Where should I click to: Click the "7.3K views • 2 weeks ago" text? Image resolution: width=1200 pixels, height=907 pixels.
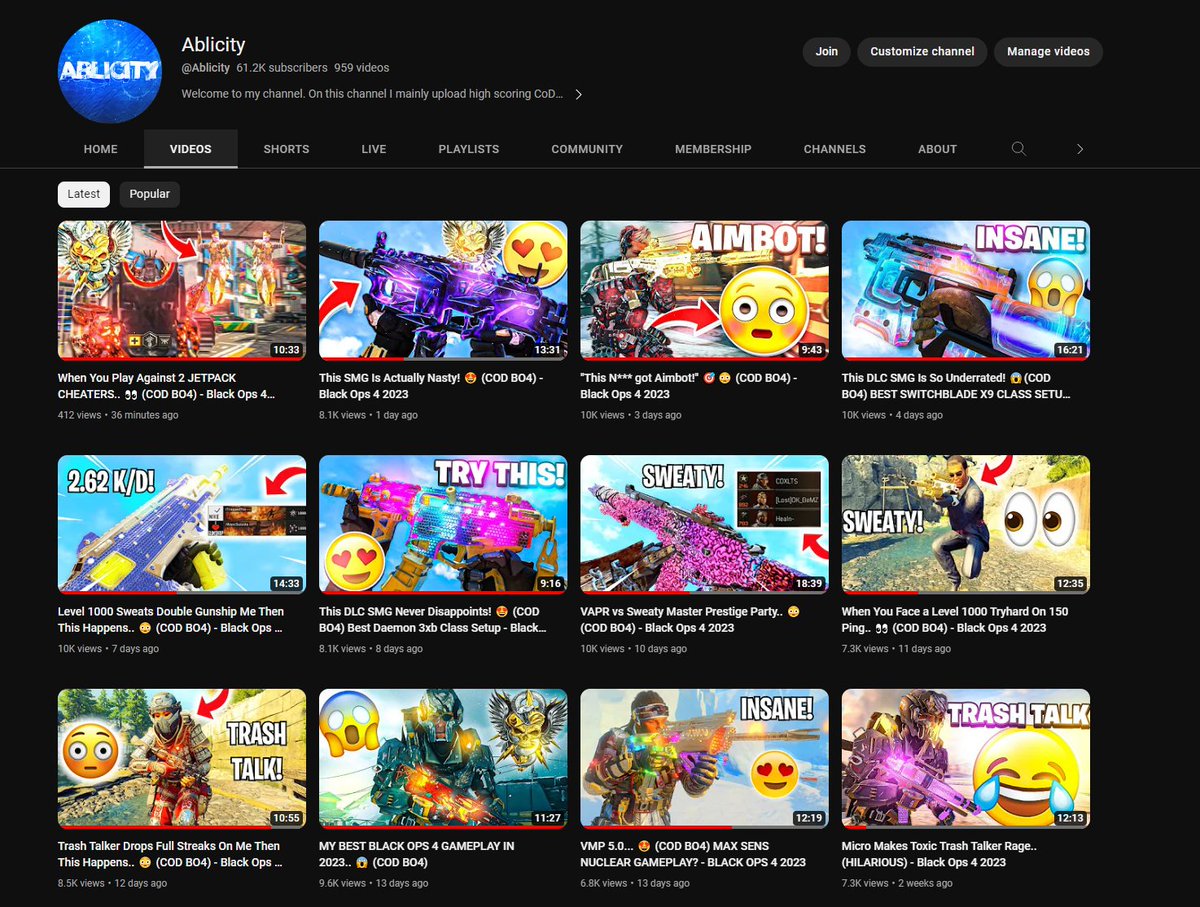coord(897,883)
